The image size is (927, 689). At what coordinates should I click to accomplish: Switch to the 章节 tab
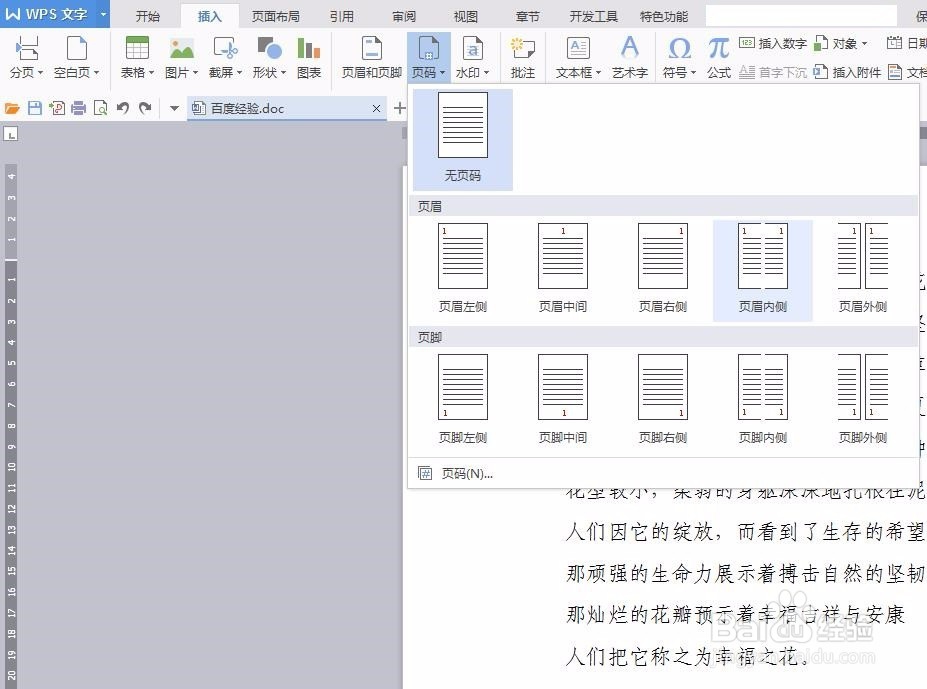coord(527,17)
